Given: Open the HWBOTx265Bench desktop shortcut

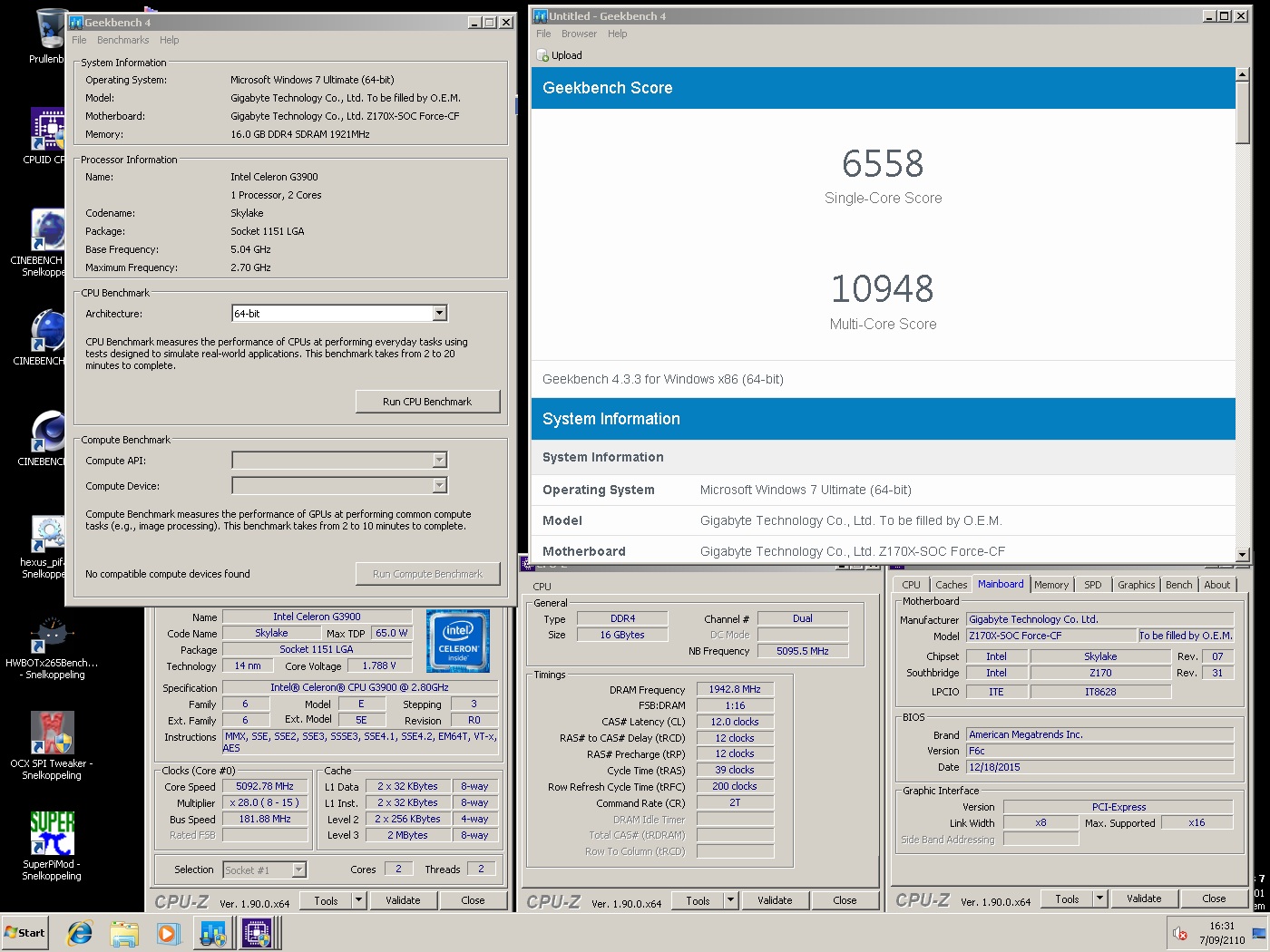Looking at the screenshot, I should point(52,647).
